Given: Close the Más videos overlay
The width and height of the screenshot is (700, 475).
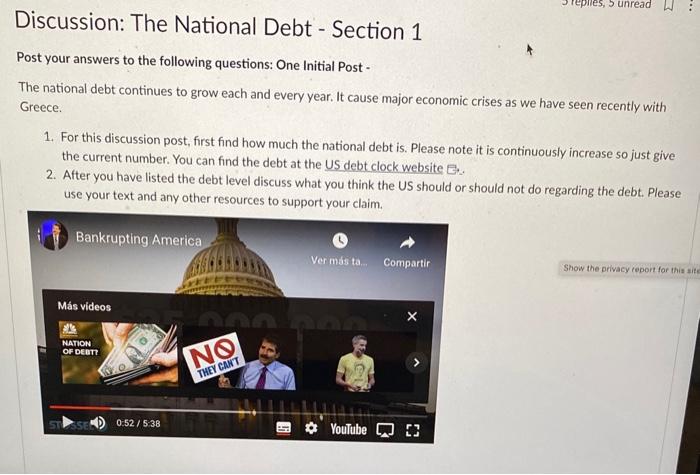Looking at the screenshot, I should (412, 316).
